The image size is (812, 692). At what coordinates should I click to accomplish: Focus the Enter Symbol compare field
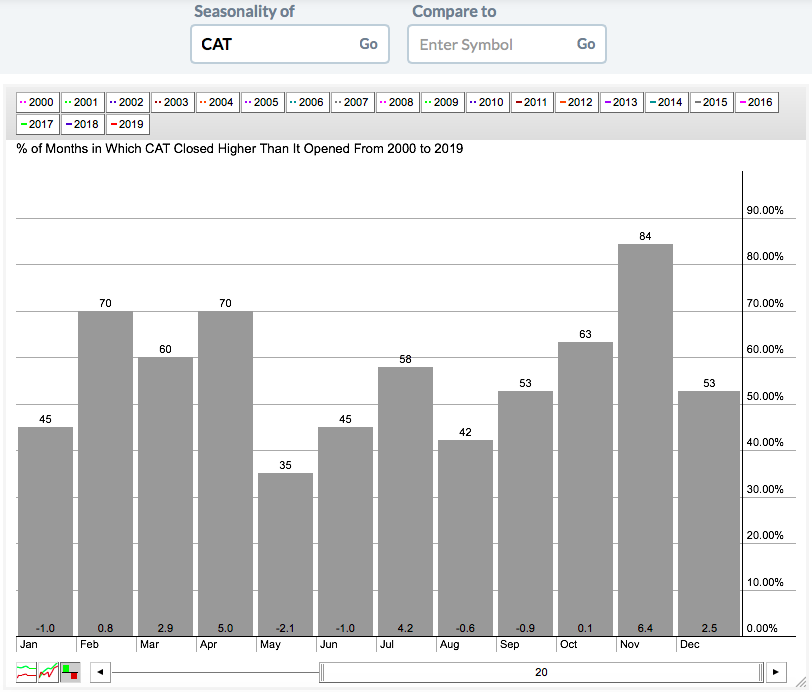tap(490, 44)
